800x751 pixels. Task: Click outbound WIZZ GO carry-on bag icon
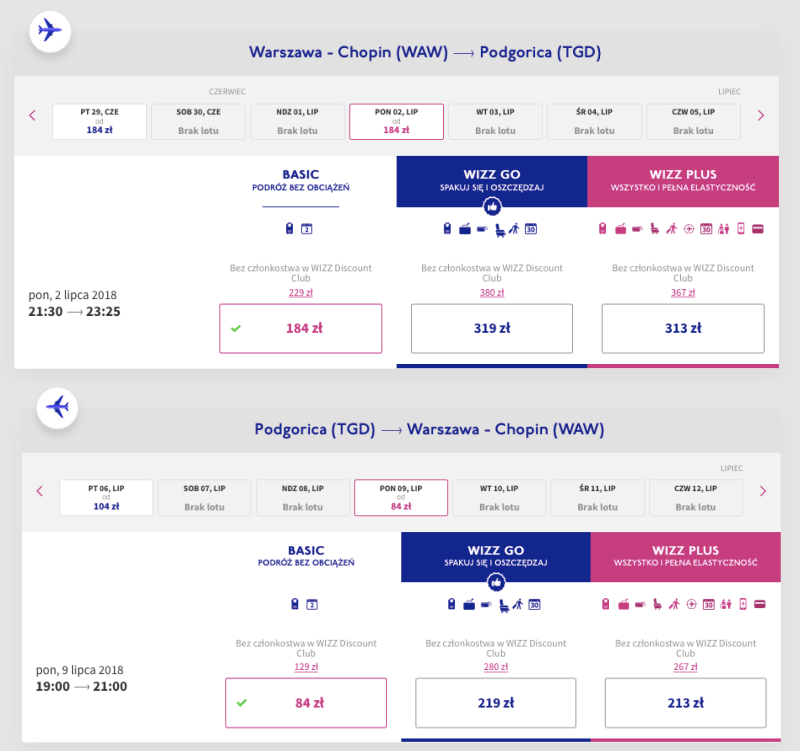(x=447, y=229)
